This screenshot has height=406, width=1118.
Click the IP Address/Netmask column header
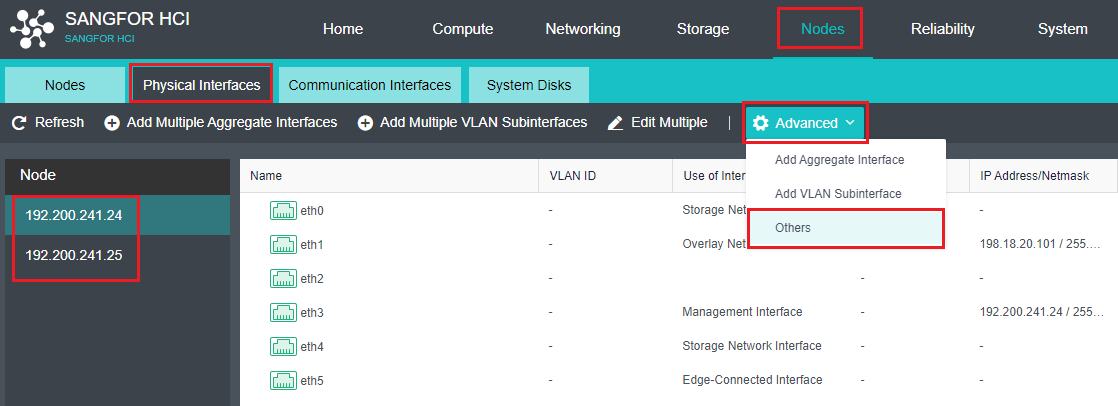click(1043, 176)
